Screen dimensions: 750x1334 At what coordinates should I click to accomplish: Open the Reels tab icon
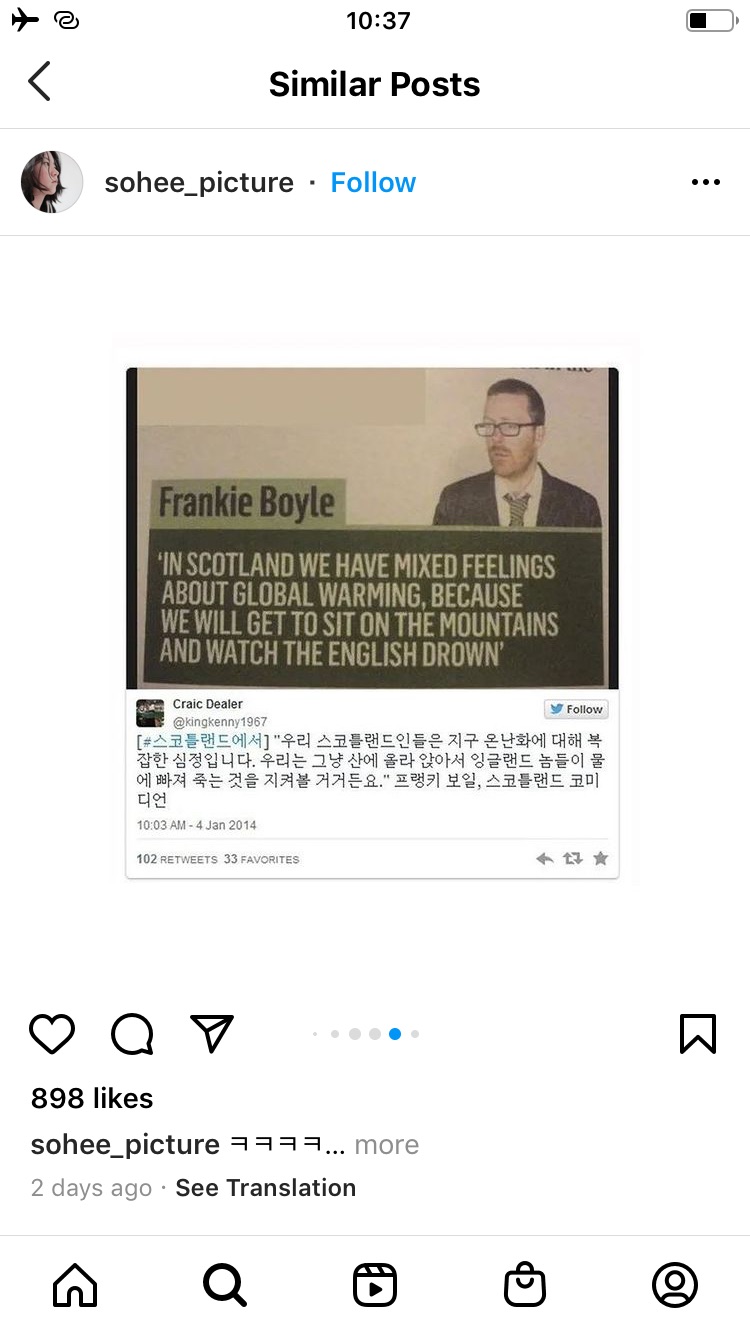coord(375,1285)
